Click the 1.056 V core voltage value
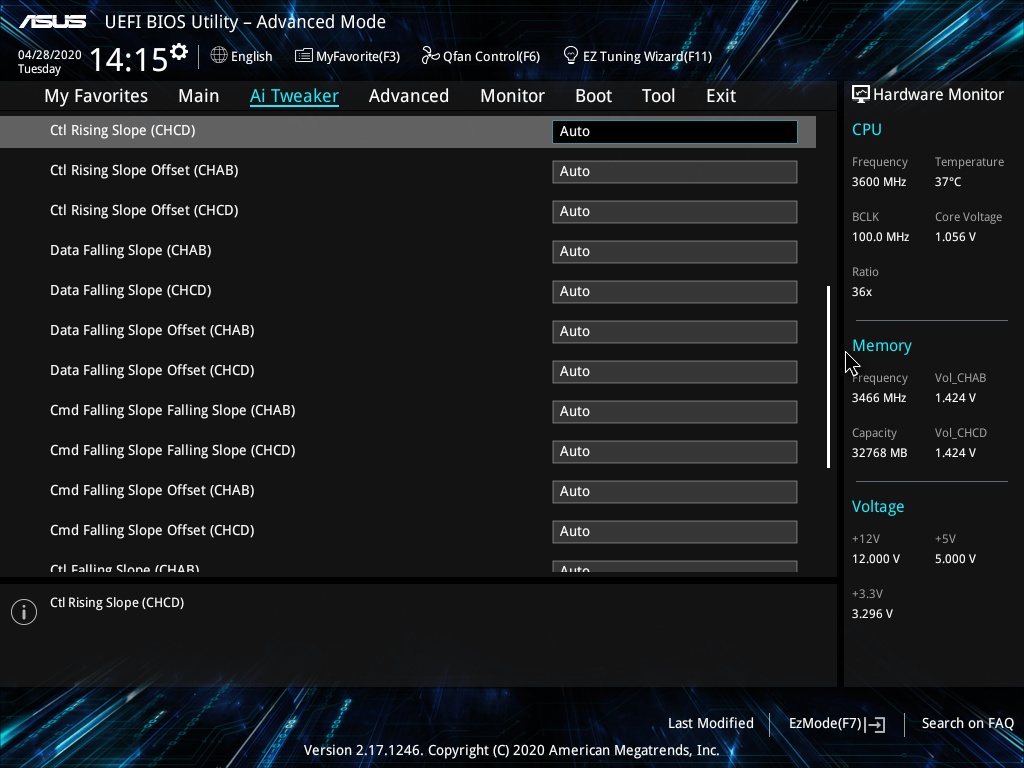 click(x=955, y=237)
